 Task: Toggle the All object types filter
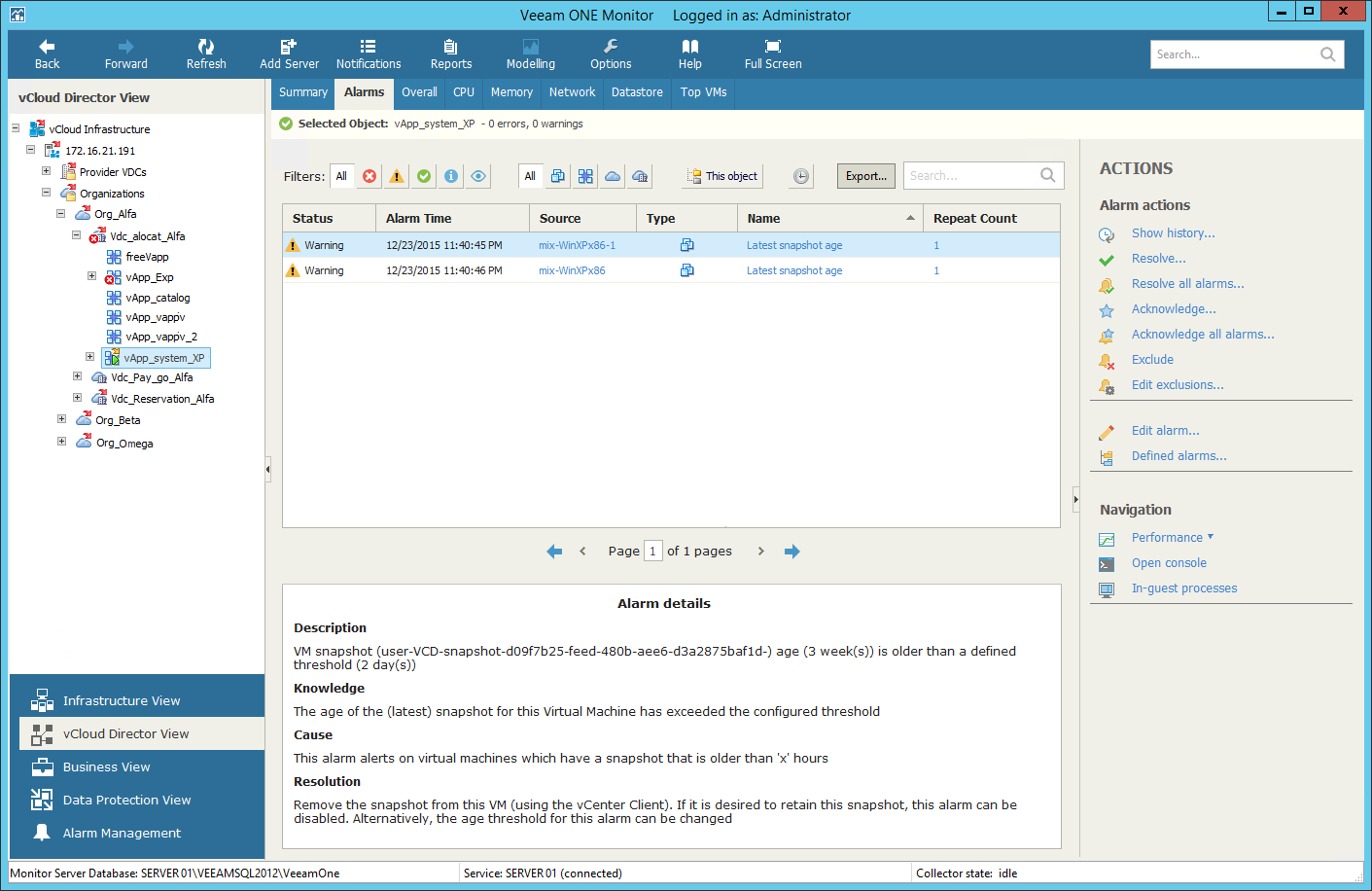[x=530, y=176]
